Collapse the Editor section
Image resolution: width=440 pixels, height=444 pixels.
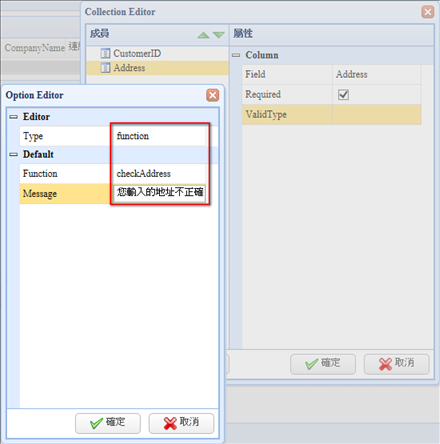(13, 117)
